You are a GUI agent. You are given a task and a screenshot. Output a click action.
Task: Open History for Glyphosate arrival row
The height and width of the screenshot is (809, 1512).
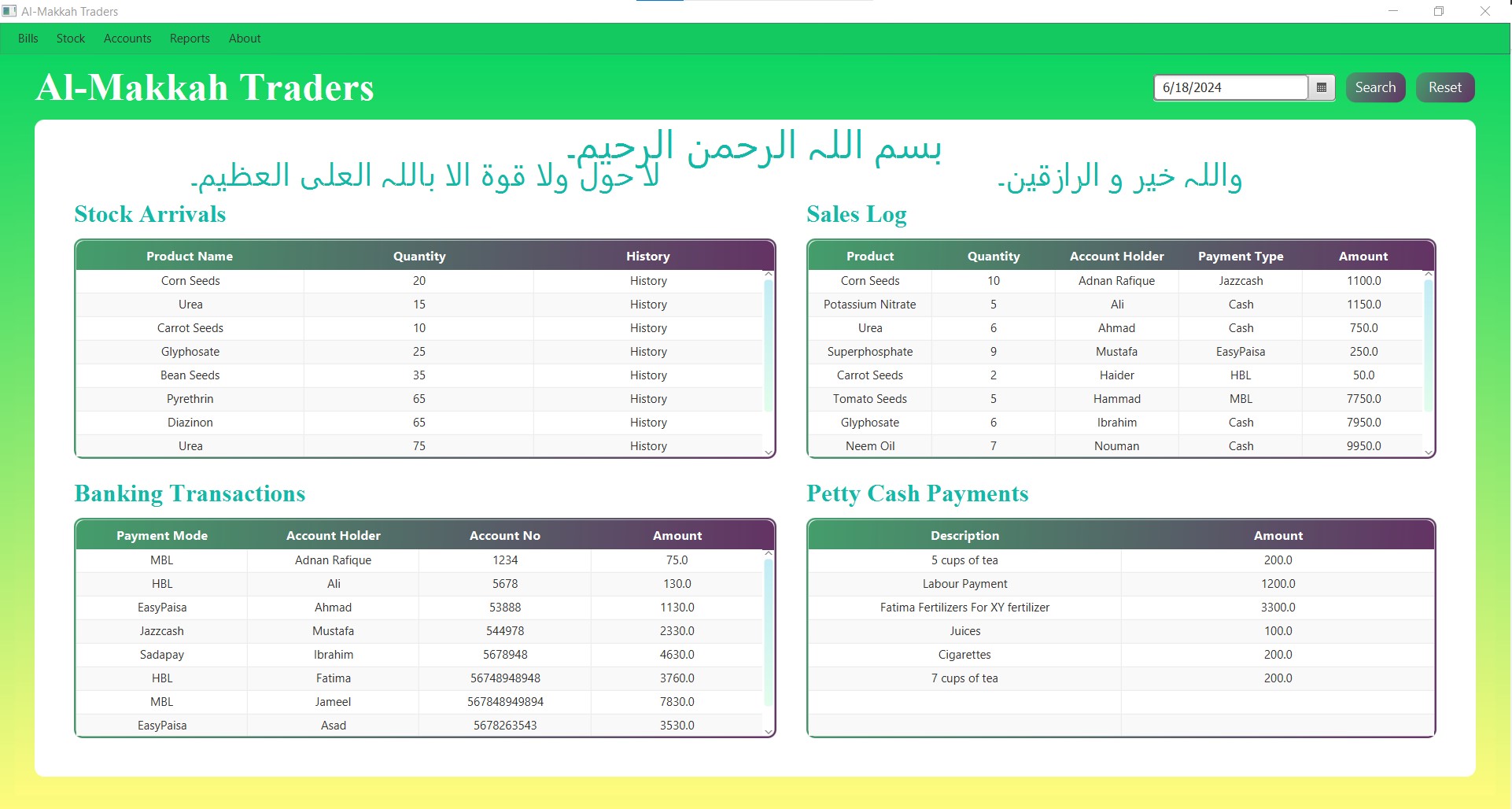648,352
